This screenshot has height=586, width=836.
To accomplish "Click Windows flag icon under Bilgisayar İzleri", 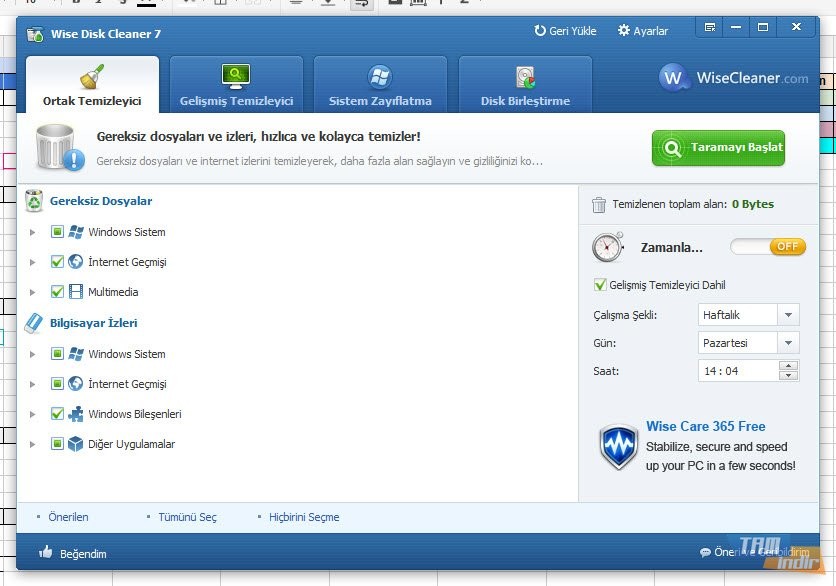I will [x=76, y=354].
